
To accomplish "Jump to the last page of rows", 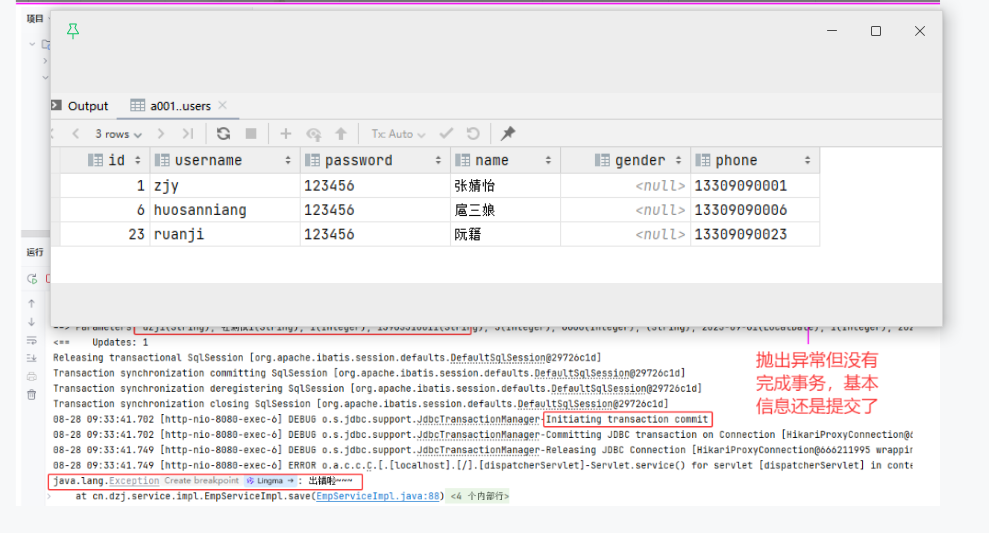I will (x=187, y=134).
